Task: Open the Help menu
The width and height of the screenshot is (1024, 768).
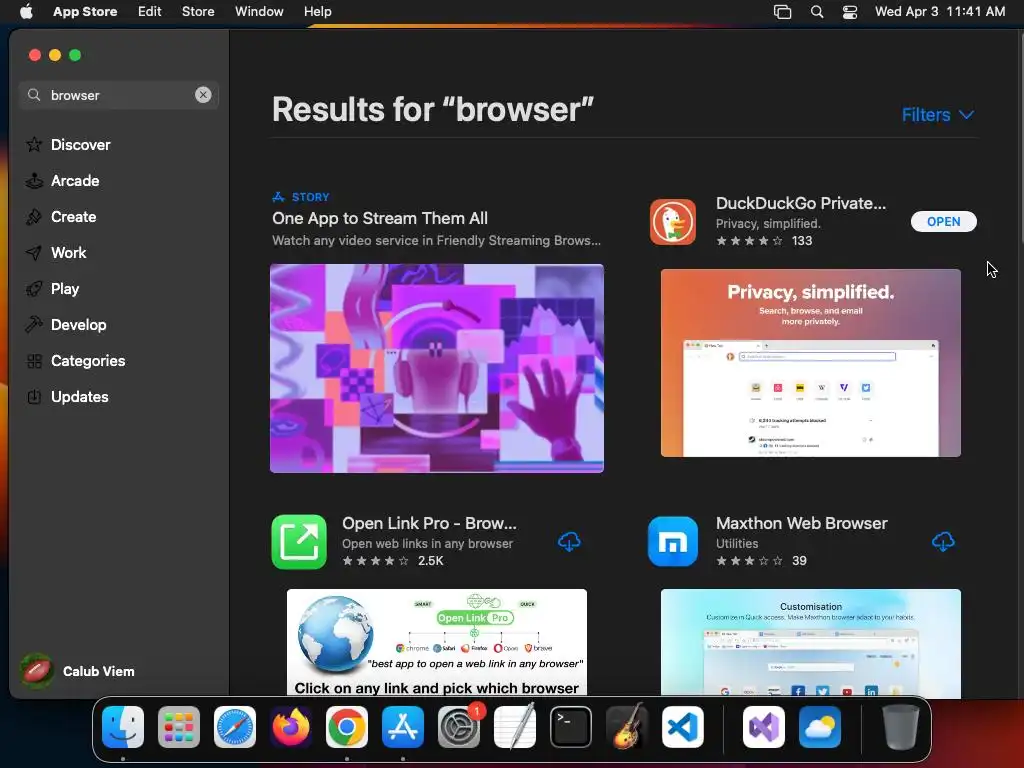Action: point(317,12)
